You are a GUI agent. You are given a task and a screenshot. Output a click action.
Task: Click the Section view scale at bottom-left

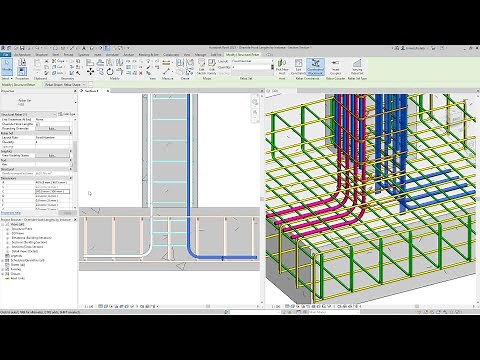pyautogui.click(x=88, y=306)
